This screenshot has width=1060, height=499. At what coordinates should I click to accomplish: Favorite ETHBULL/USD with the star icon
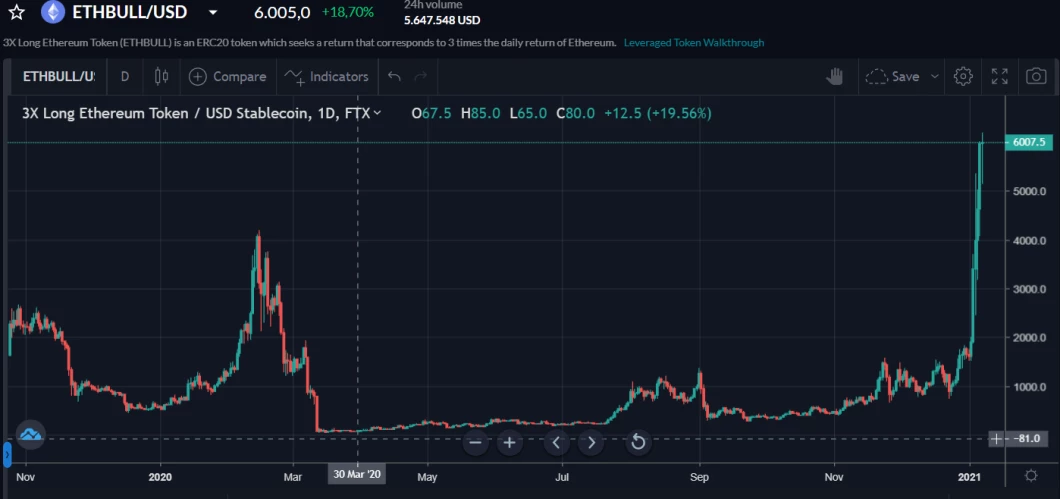17,13
